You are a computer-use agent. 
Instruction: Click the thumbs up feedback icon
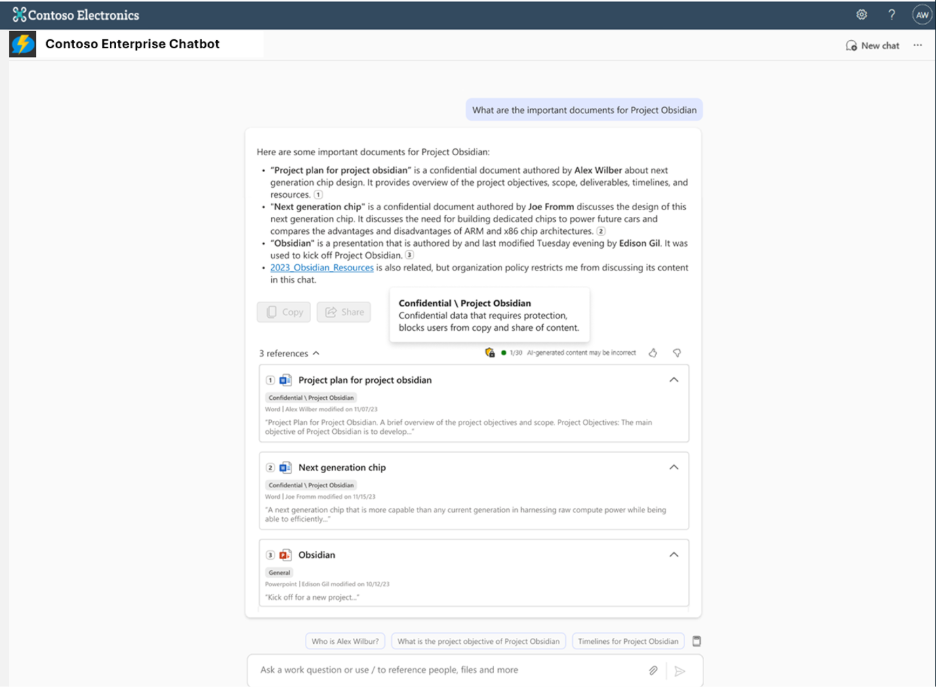point(653,353)
